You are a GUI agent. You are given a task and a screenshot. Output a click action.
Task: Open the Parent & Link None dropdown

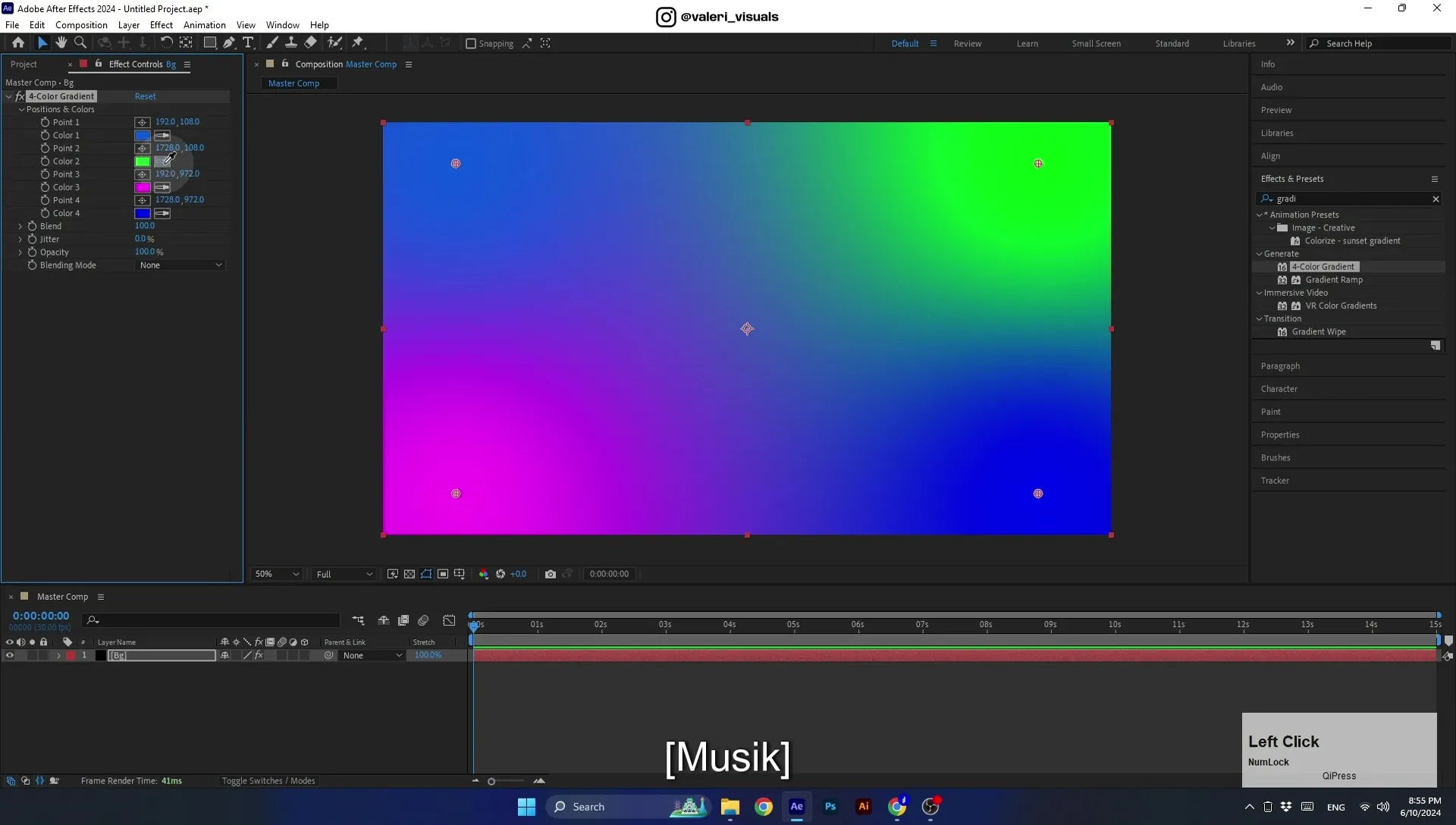point(372,656)
